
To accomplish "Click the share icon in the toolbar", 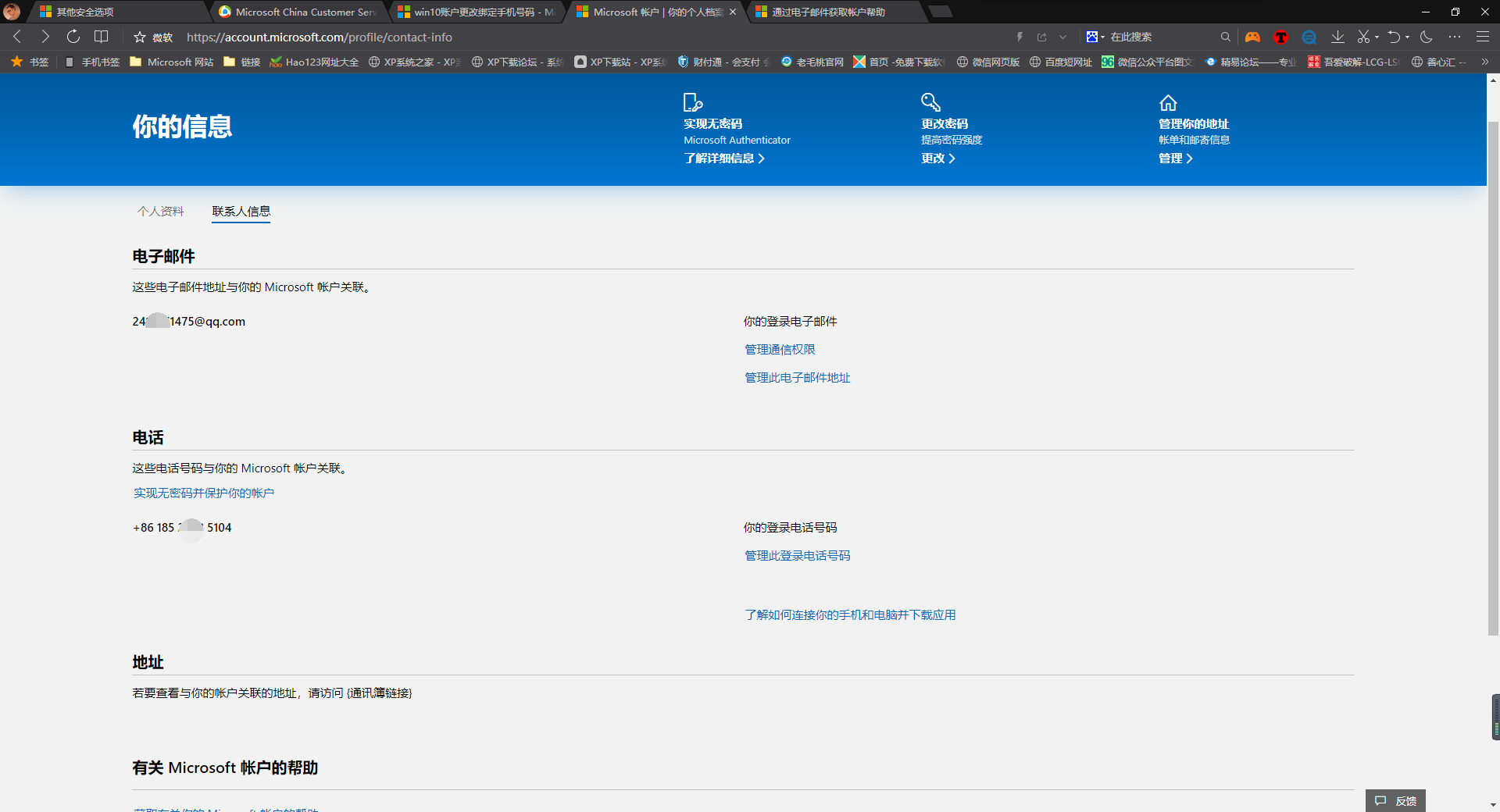I will [1042, 37].
